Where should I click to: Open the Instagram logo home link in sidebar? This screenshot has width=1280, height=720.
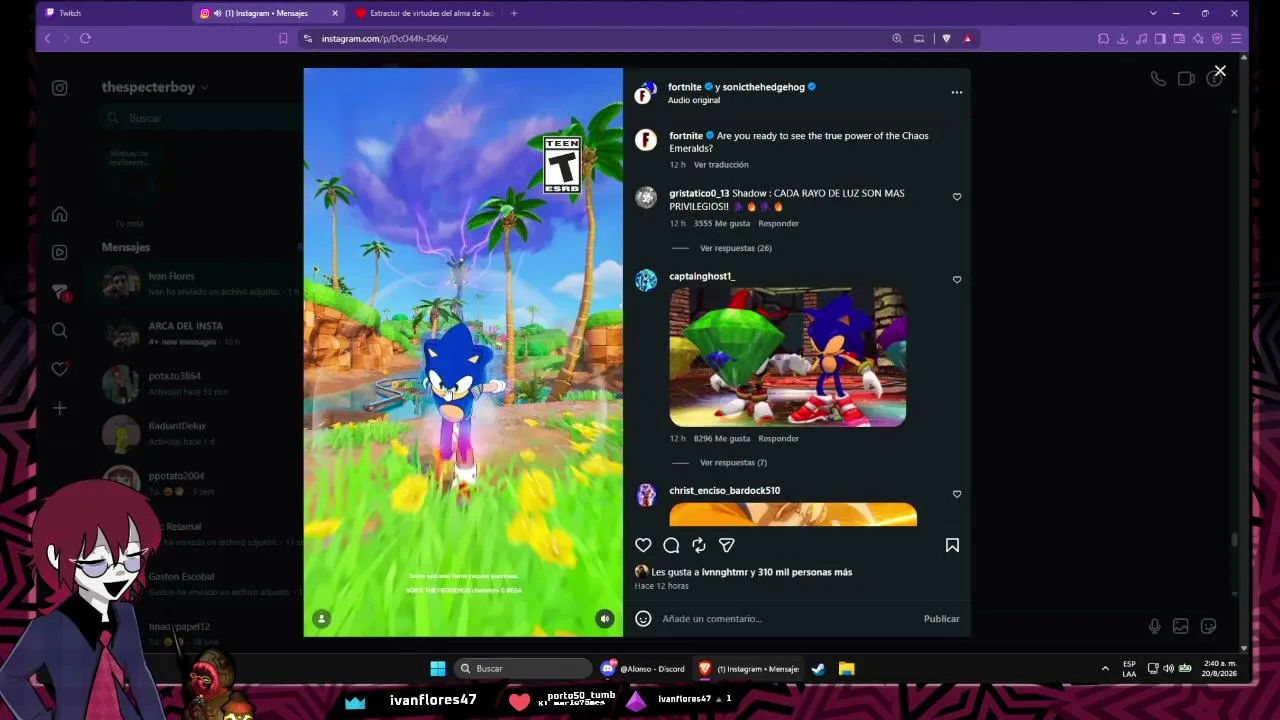[x=60, y=88]
